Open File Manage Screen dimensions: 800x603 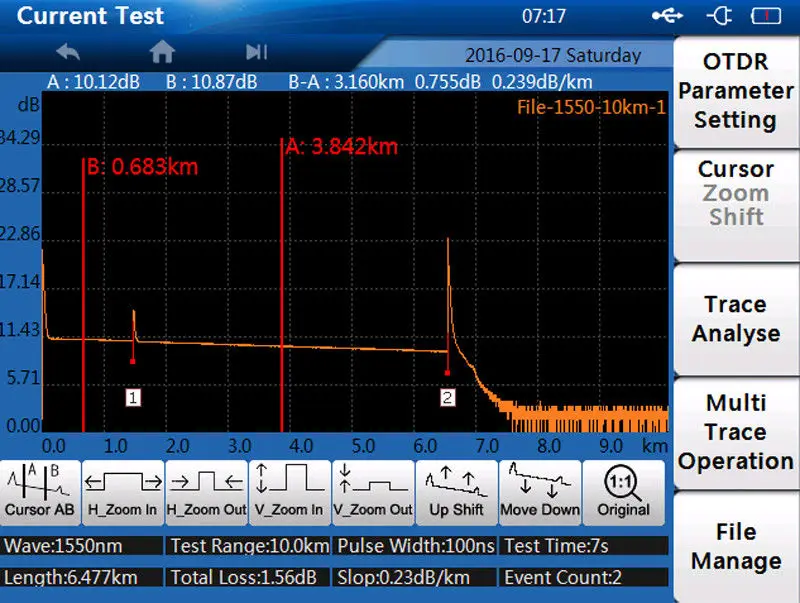(736, 547)
